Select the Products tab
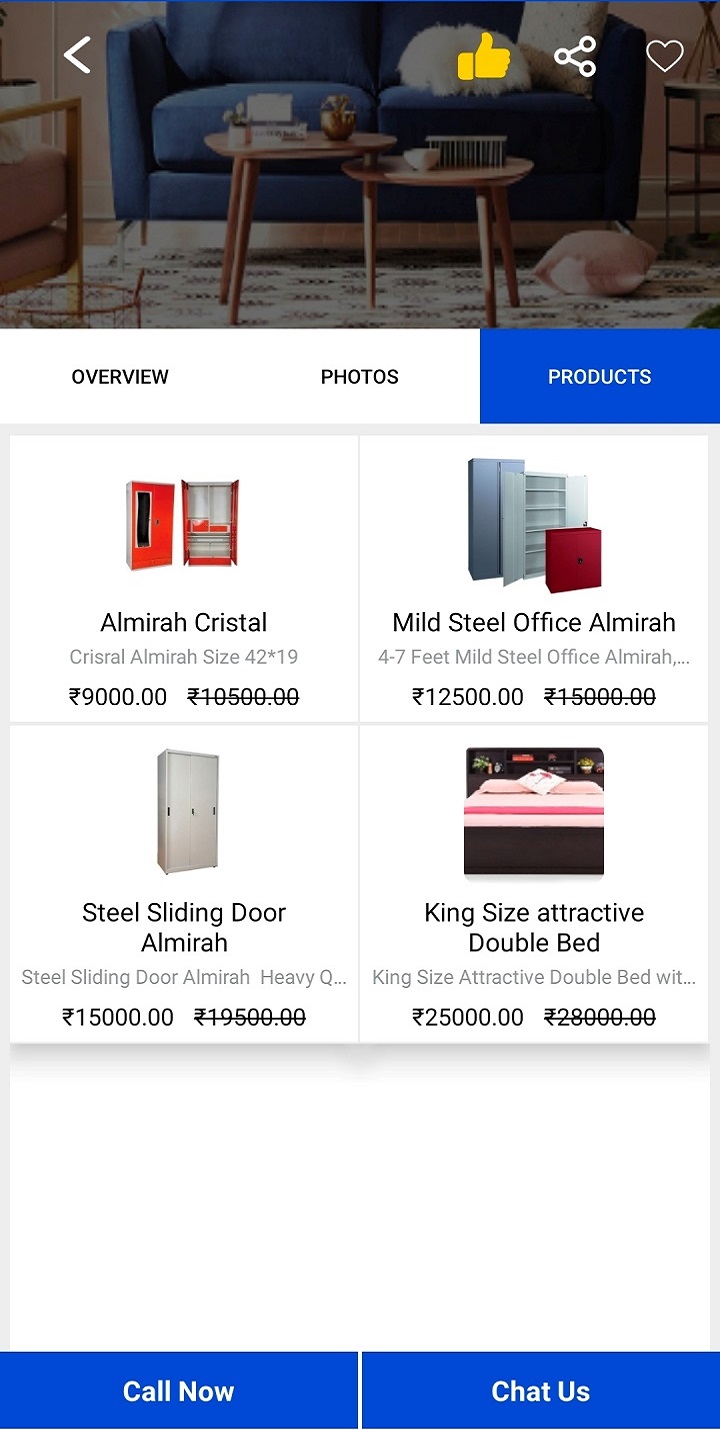This screenshot has height=1430, width=720. [600, 377]
